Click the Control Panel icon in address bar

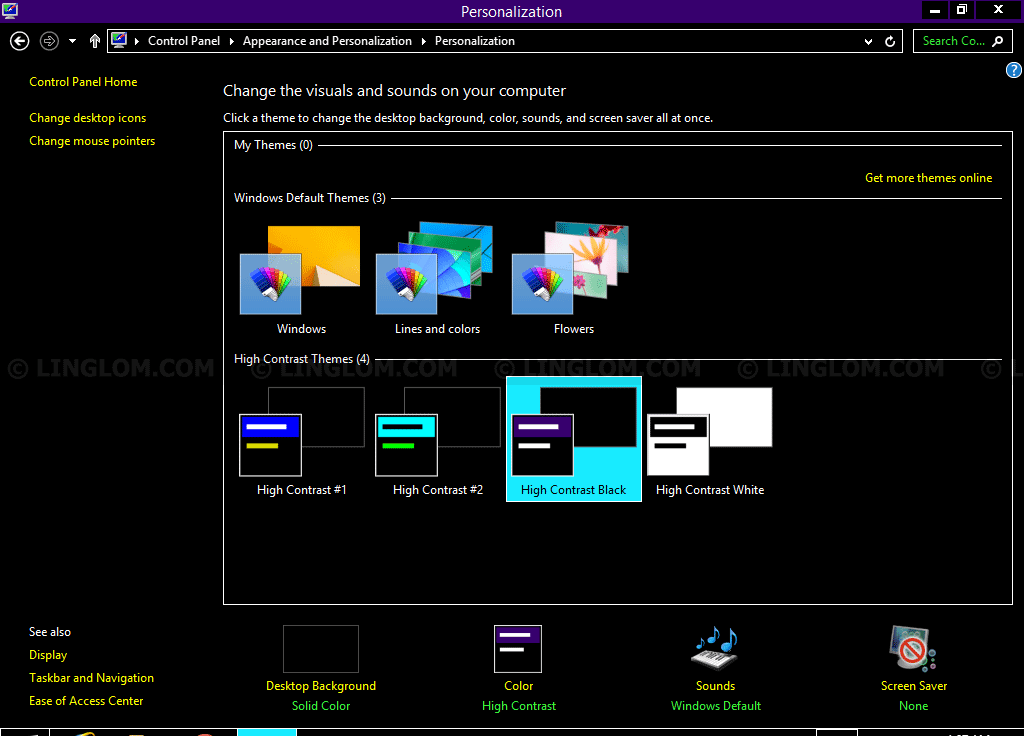pyautogui.click(x=119, y=40)
